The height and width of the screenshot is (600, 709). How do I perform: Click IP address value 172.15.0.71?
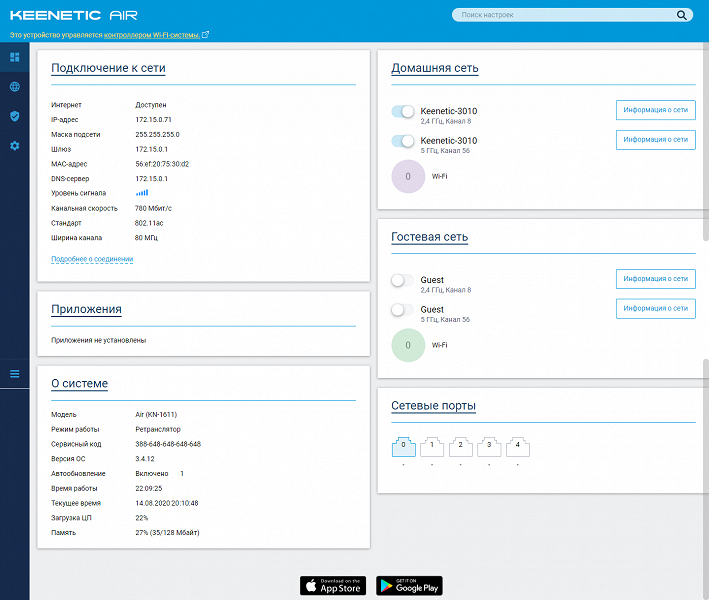pyautogui.click(x=153, y=119)
